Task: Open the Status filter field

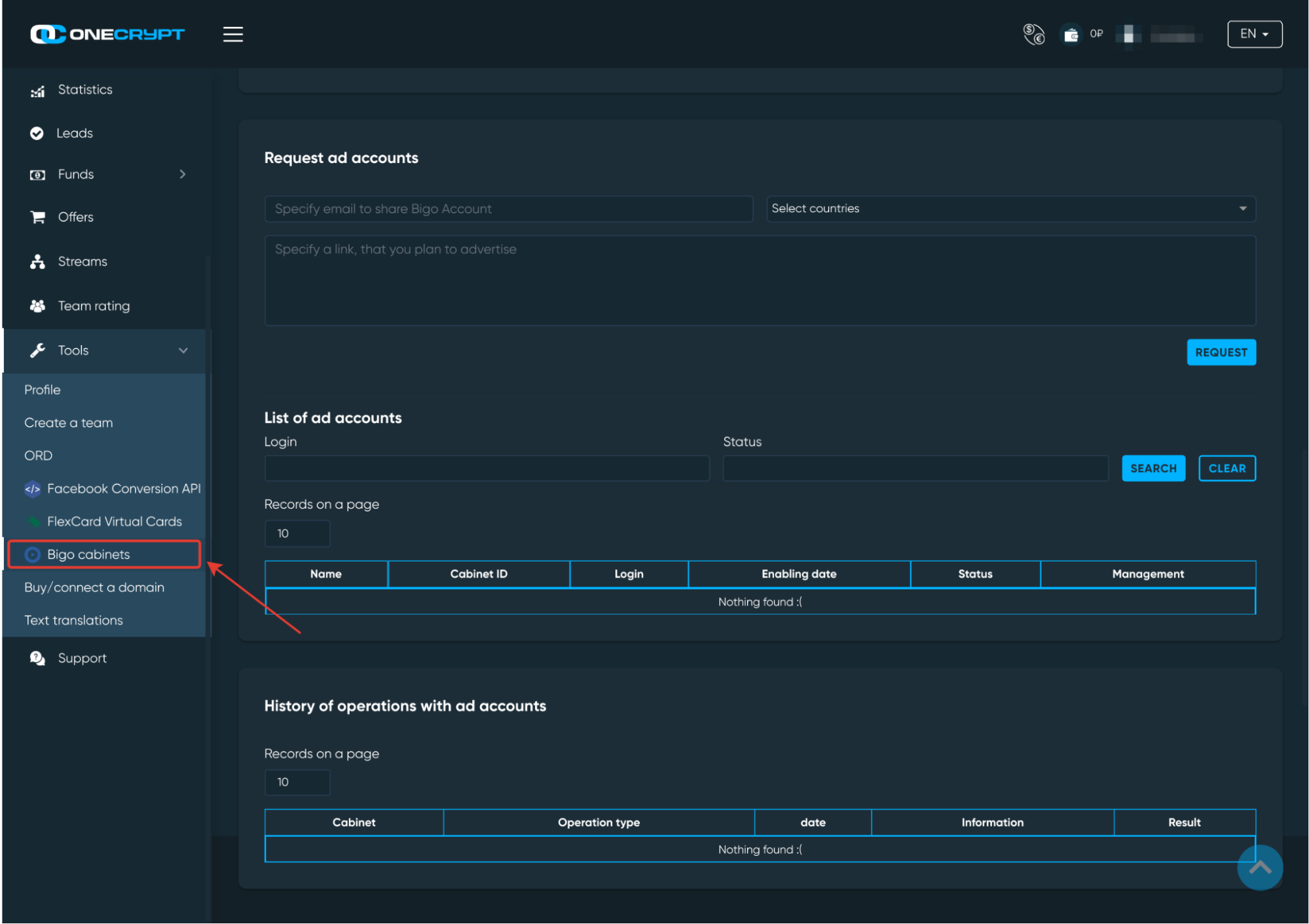Action: 915,468
